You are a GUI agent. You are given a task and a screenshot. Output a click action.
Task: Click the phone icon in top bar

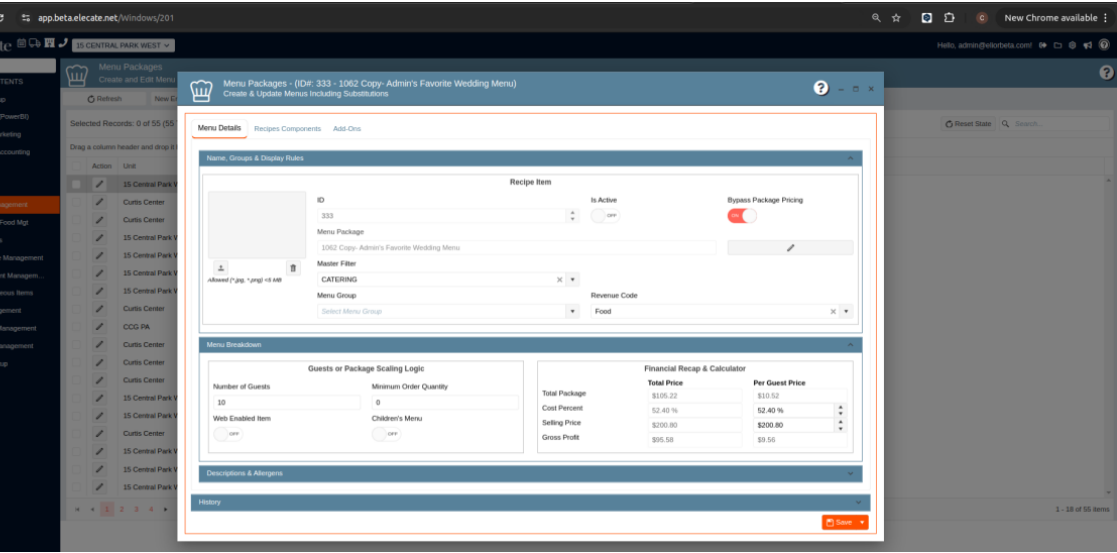pos(63,43)
